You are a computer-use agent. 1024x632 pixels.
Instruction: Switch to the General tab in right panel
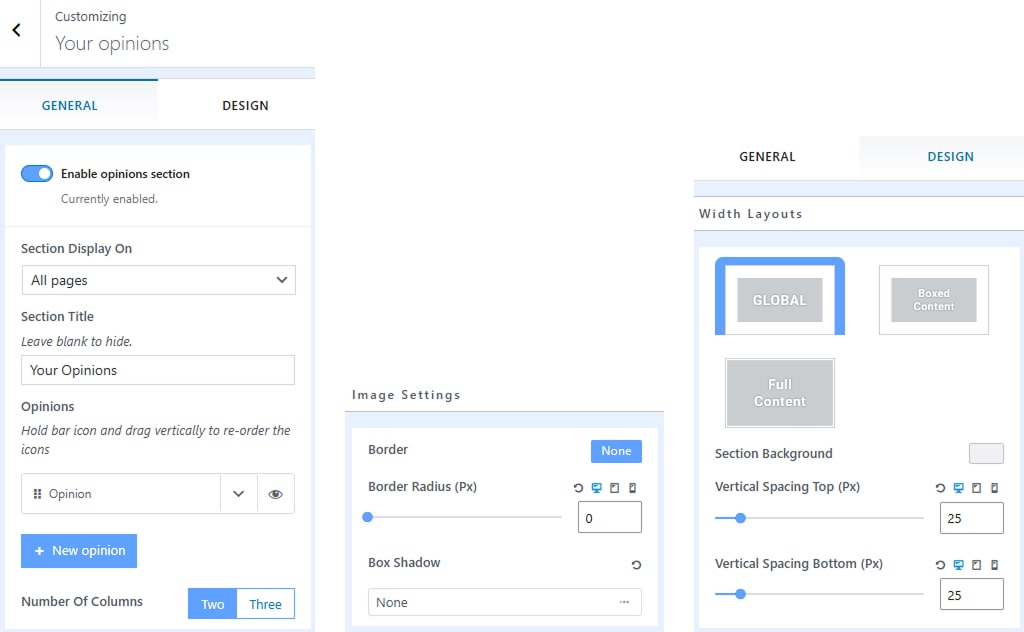point(767,157)
